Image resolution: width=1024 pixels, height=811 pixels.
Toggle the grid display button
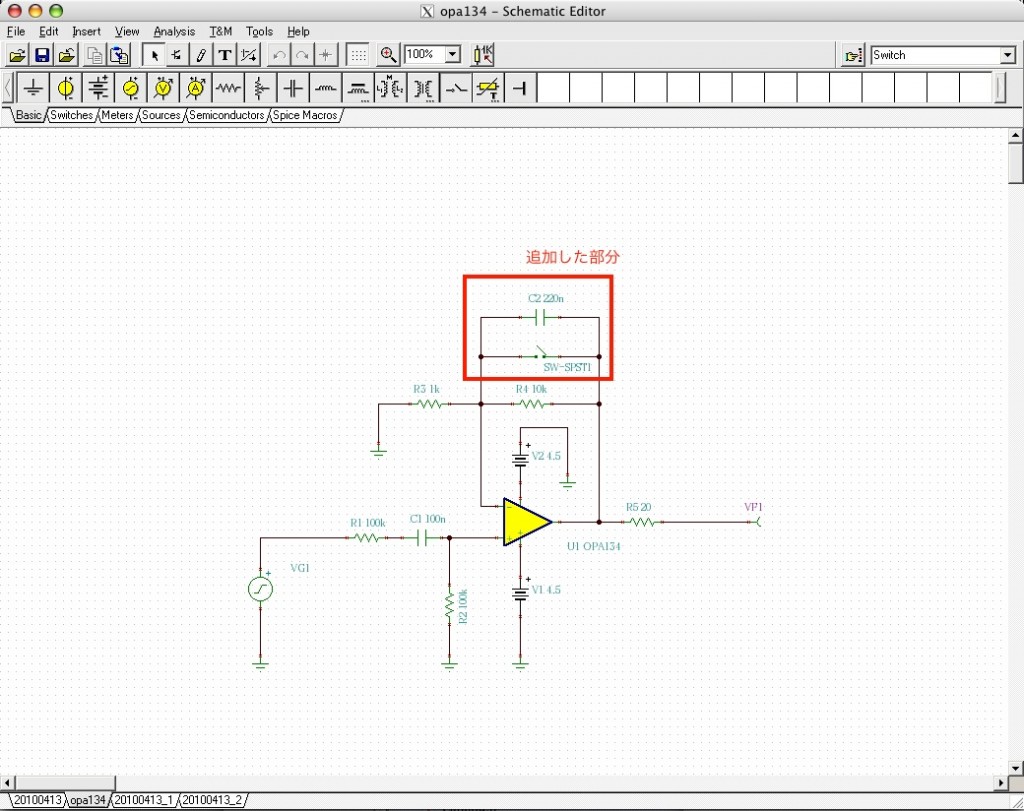click(x=357, y=55)
